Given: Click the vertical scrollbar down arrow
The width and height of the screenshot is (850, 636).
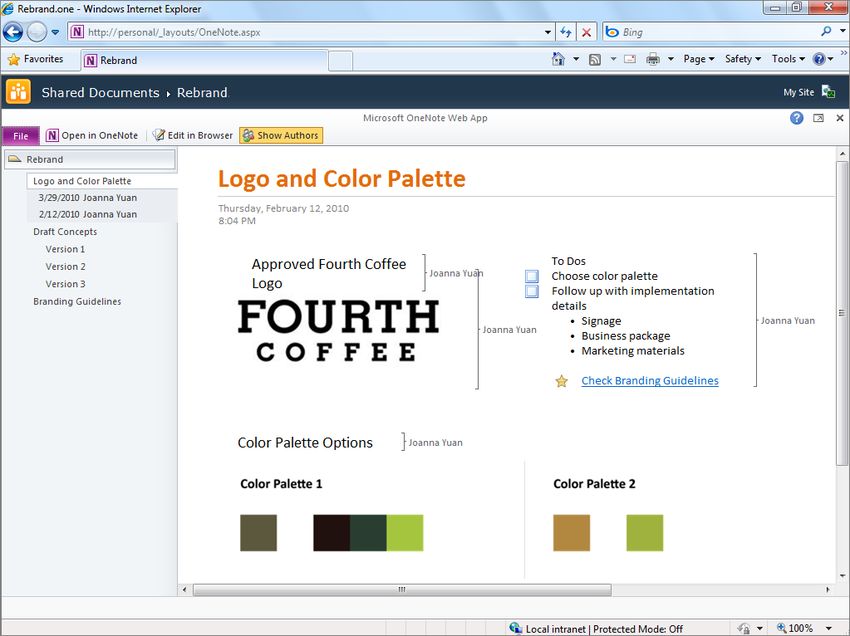Looking at the screenshot, I should coord(842,576).
